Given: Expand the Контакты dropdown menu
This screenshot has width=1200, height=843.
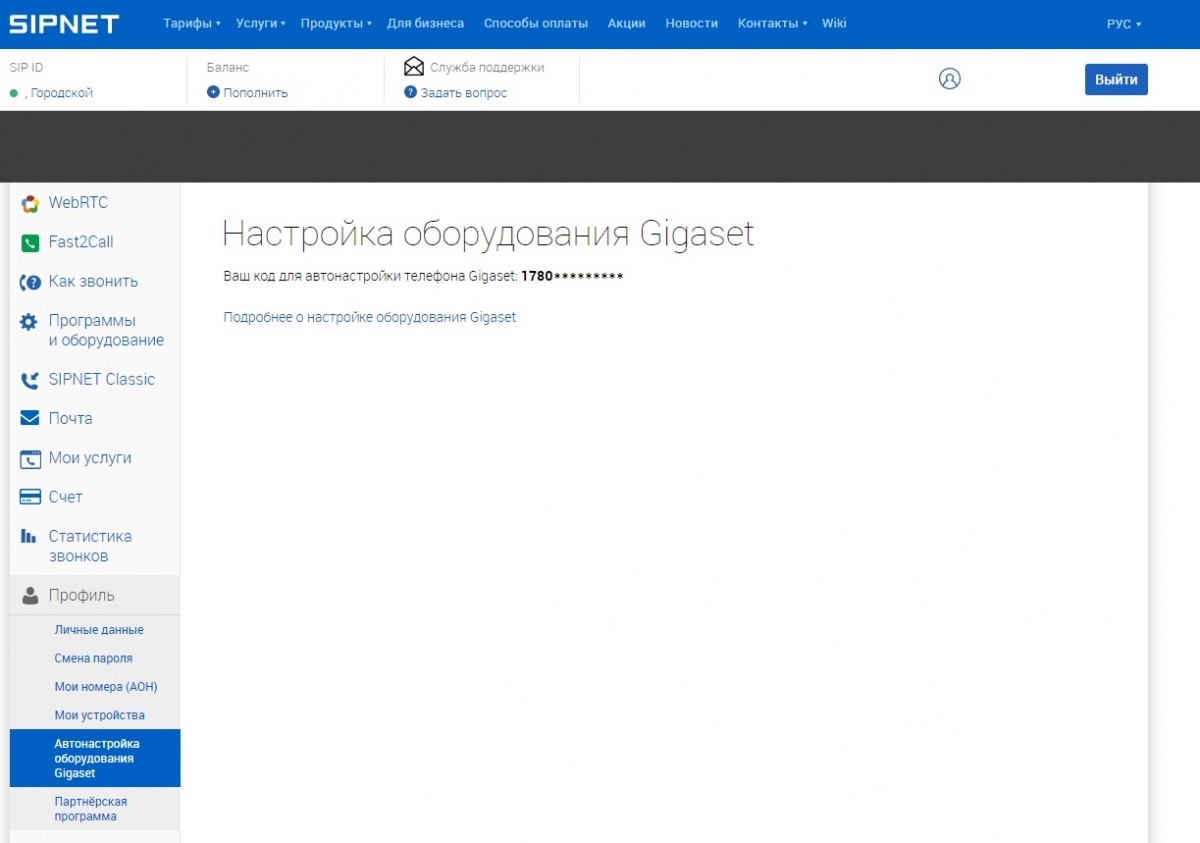Looking at the screenshot, I should click(772, 23).
